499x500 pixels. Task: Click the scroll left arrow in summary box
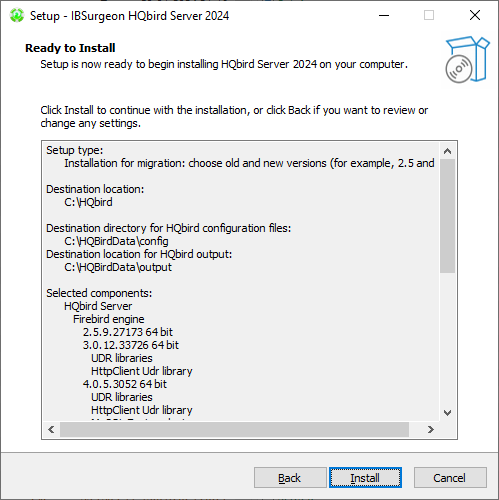click(x=51, y=429)
